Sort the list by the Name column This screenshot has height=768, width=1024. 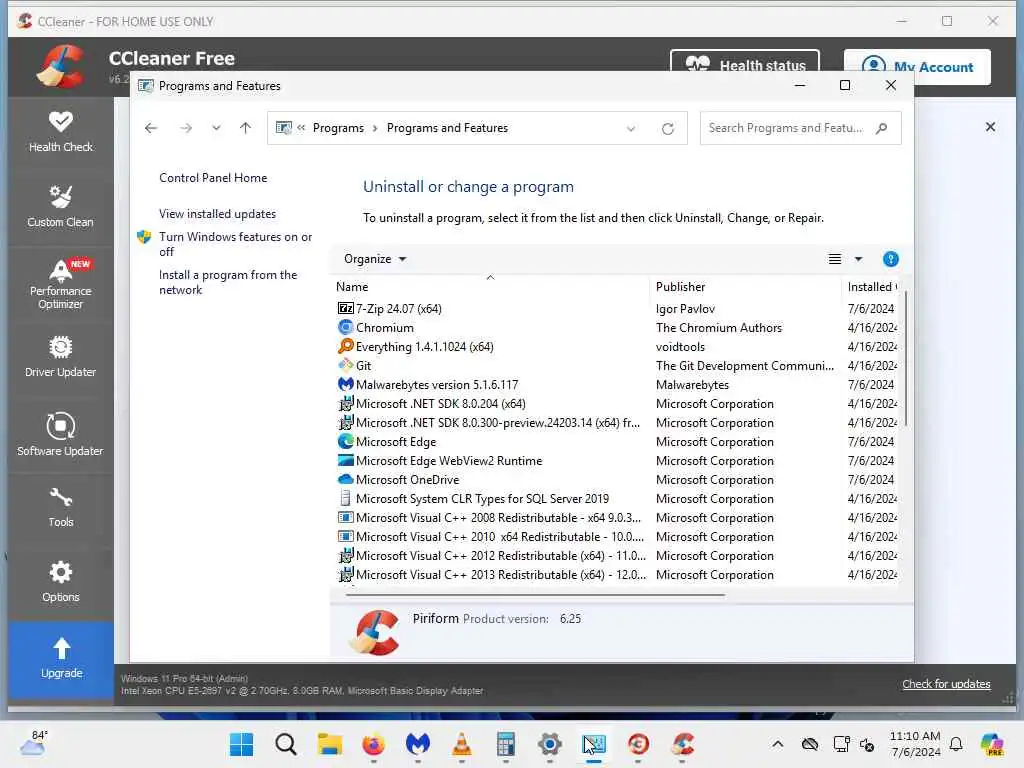click(x=490, y=287)
